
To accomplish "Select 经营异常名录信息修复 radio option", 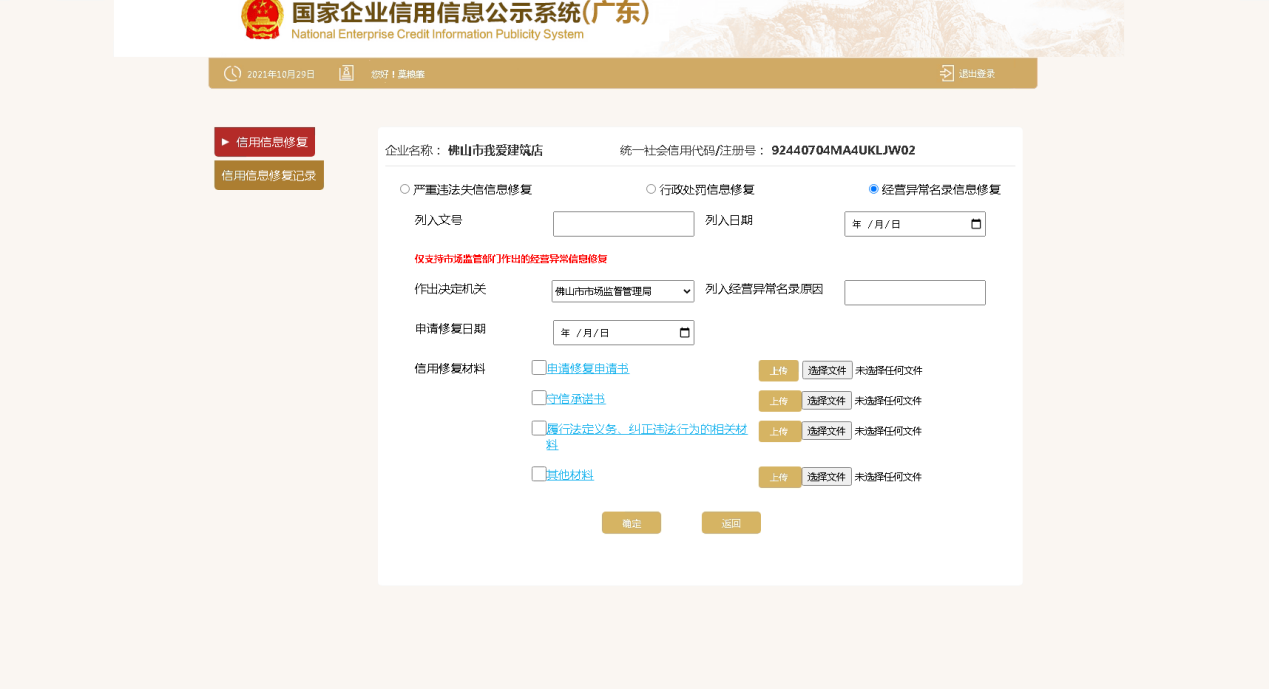I will click(874, 189).
